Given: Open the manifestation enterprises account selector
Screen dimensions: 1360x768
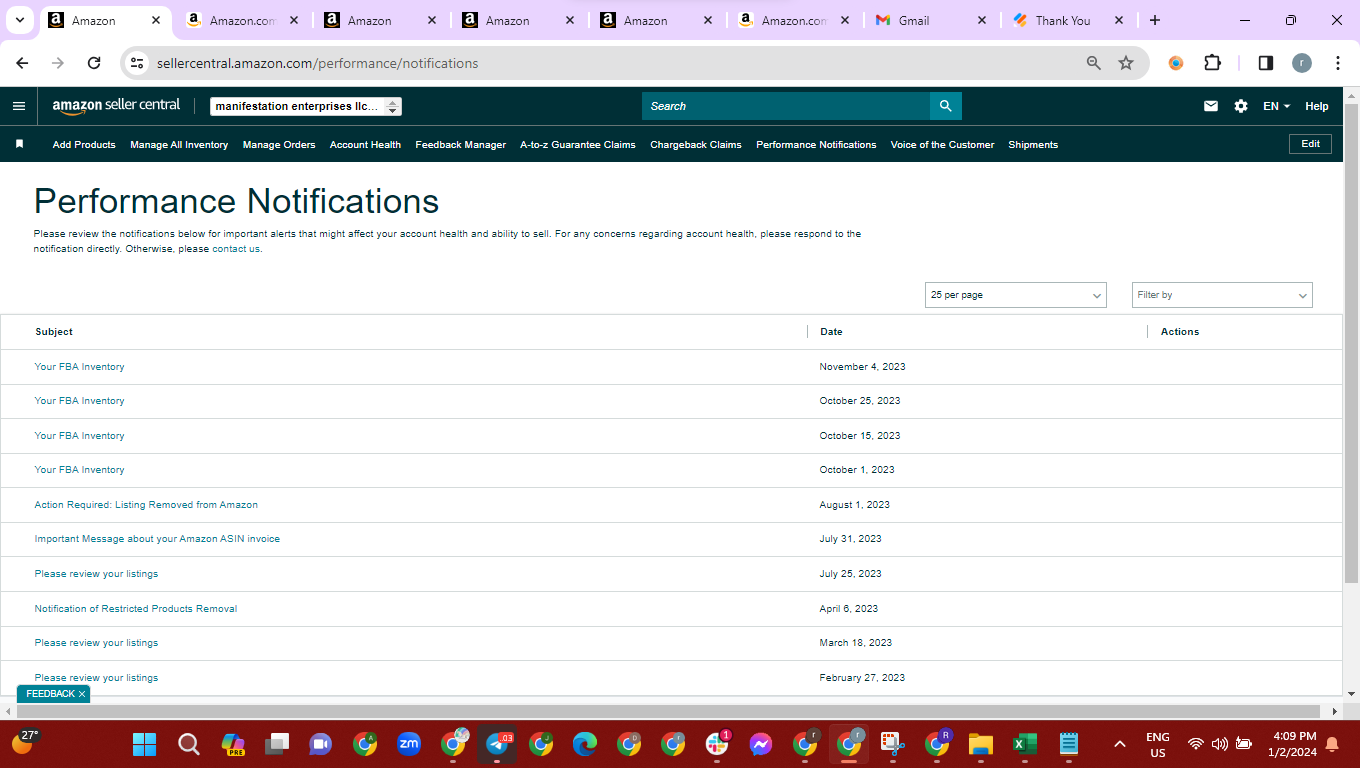Looking at the screenshot, I should pos(306,106).
